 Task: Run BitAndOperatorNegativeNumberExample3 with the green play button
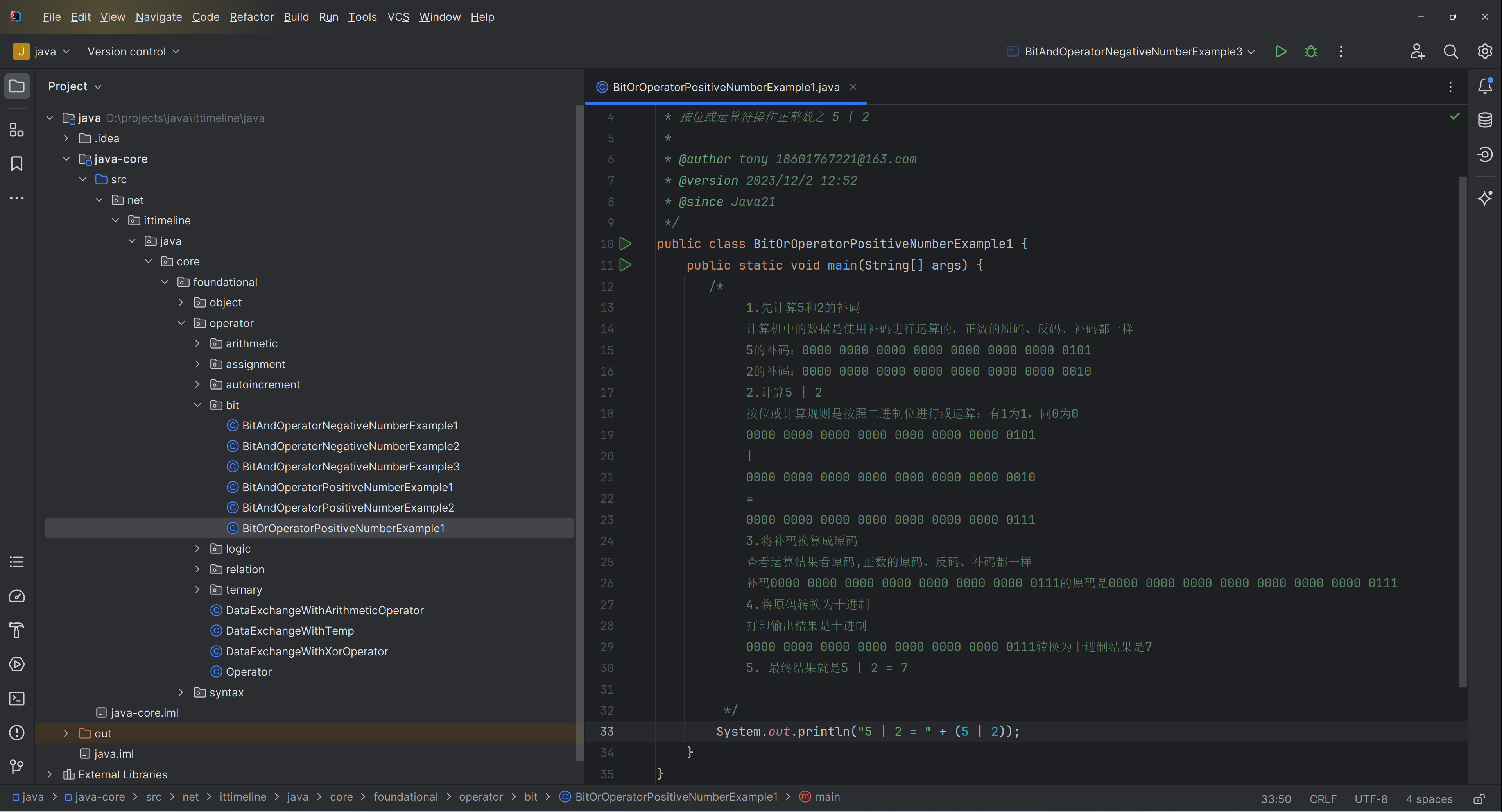pos(1280,51)
